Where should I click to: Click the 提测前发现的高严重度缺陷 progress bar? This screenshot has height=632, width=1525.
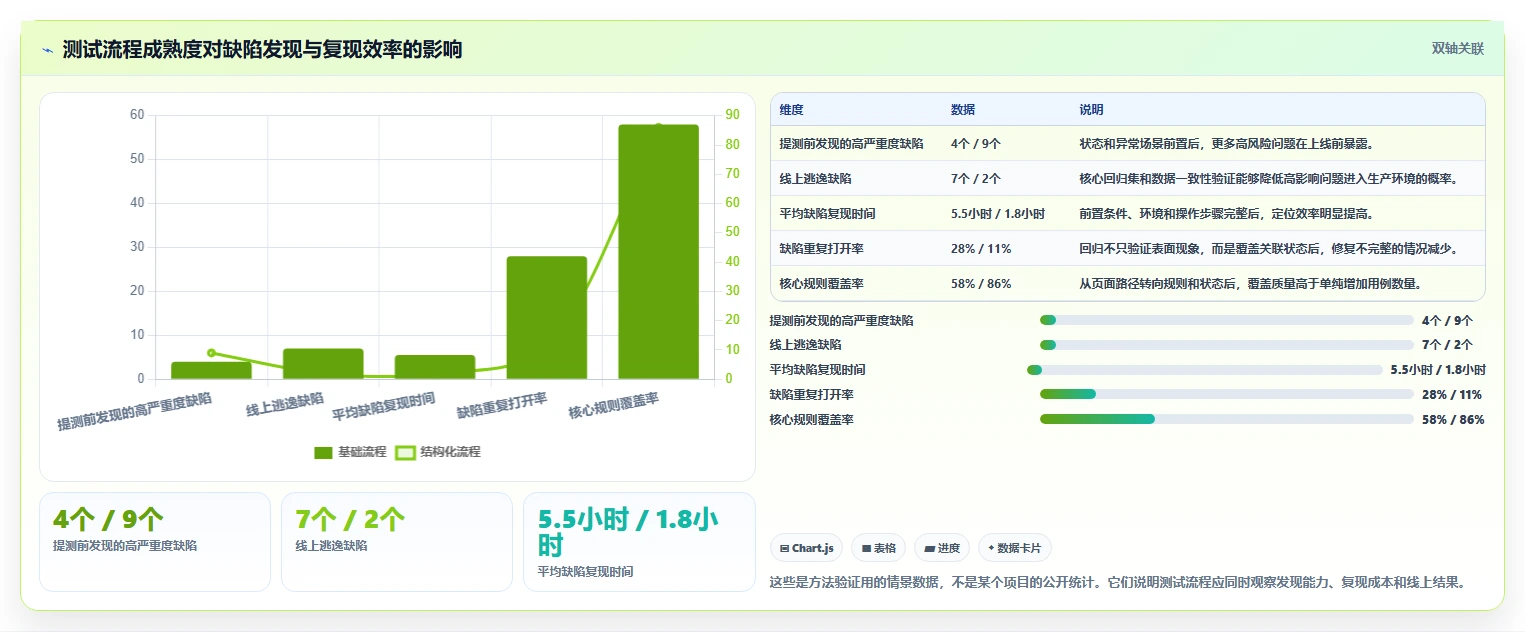[1227, 320]
